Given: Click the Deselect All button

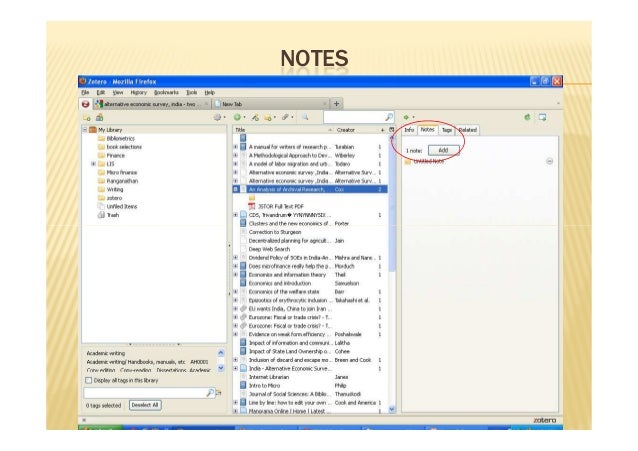Looking at the screenshot, I should 145,405.
